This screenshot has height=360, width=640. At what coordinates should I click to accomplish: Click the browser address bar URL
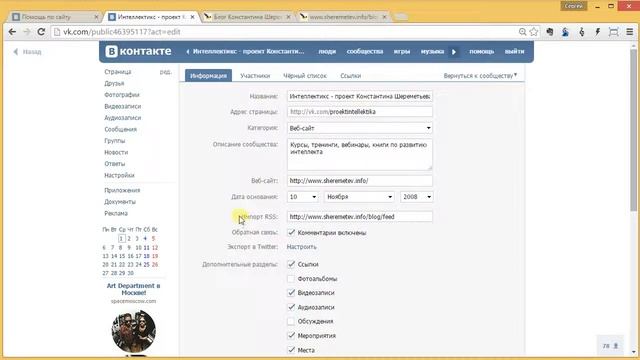coord(122,32)
